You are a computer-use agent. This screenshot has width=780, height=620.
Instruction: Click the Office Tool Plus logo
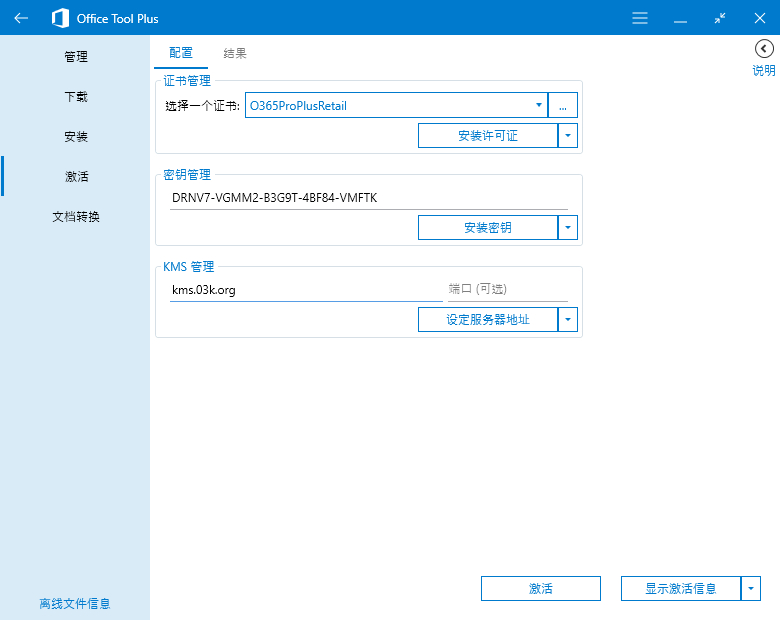click(x=61, y=18)
